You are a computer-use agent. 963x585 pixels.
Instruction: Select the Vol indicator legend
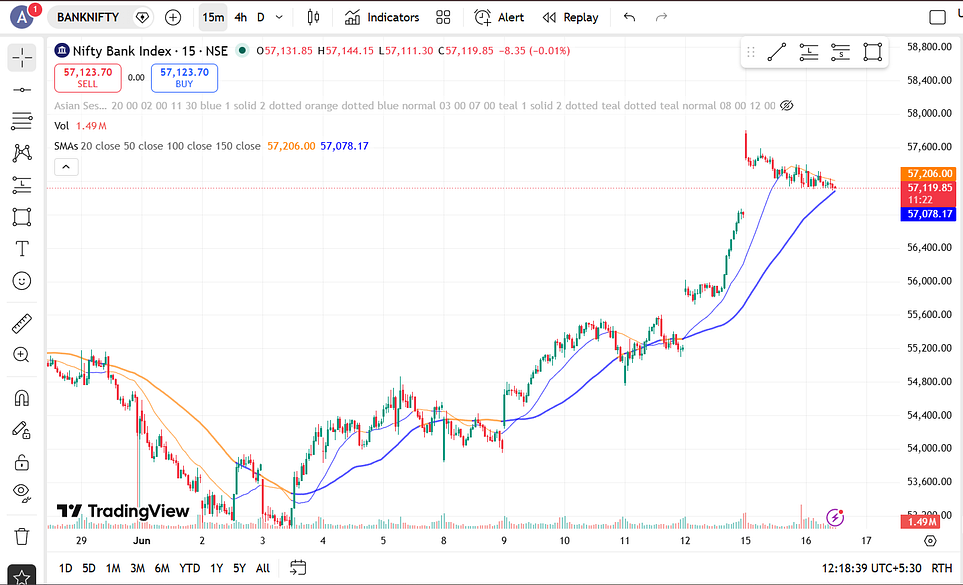[61, 126]
